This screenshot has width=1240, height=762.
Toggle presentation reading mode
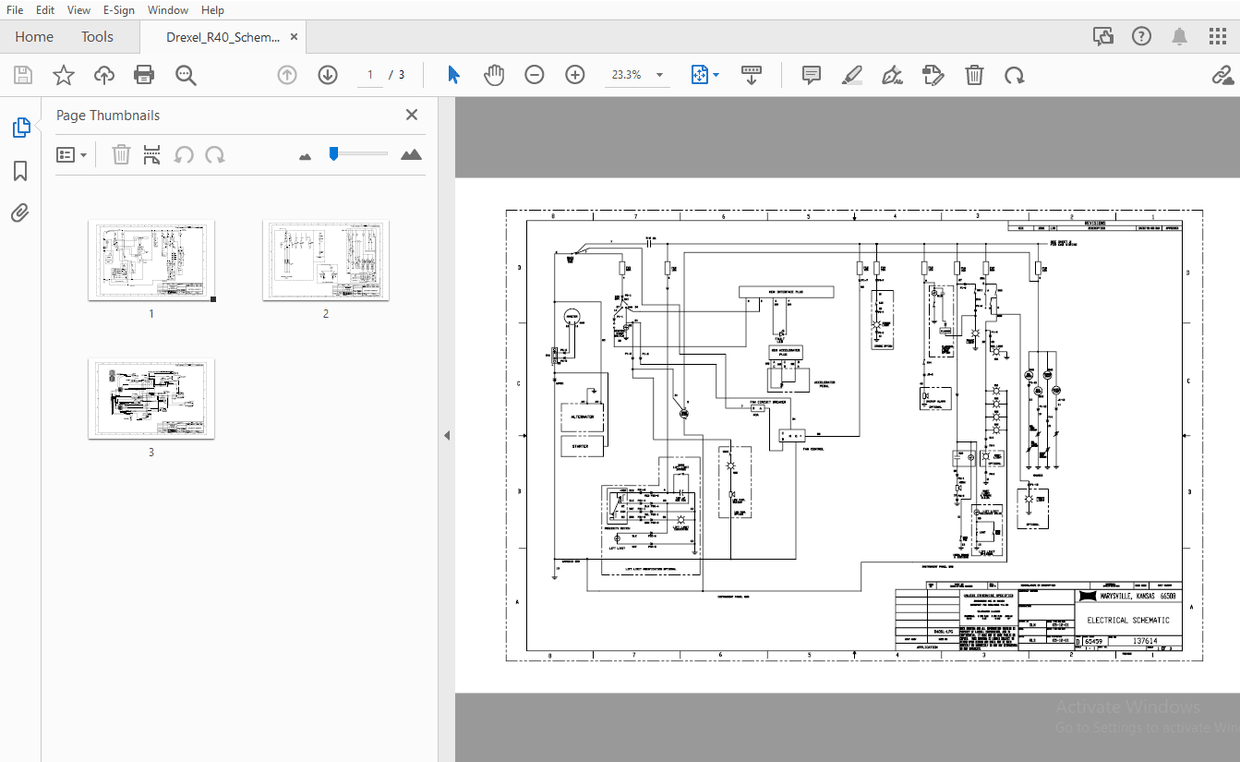tap(751, 74)
